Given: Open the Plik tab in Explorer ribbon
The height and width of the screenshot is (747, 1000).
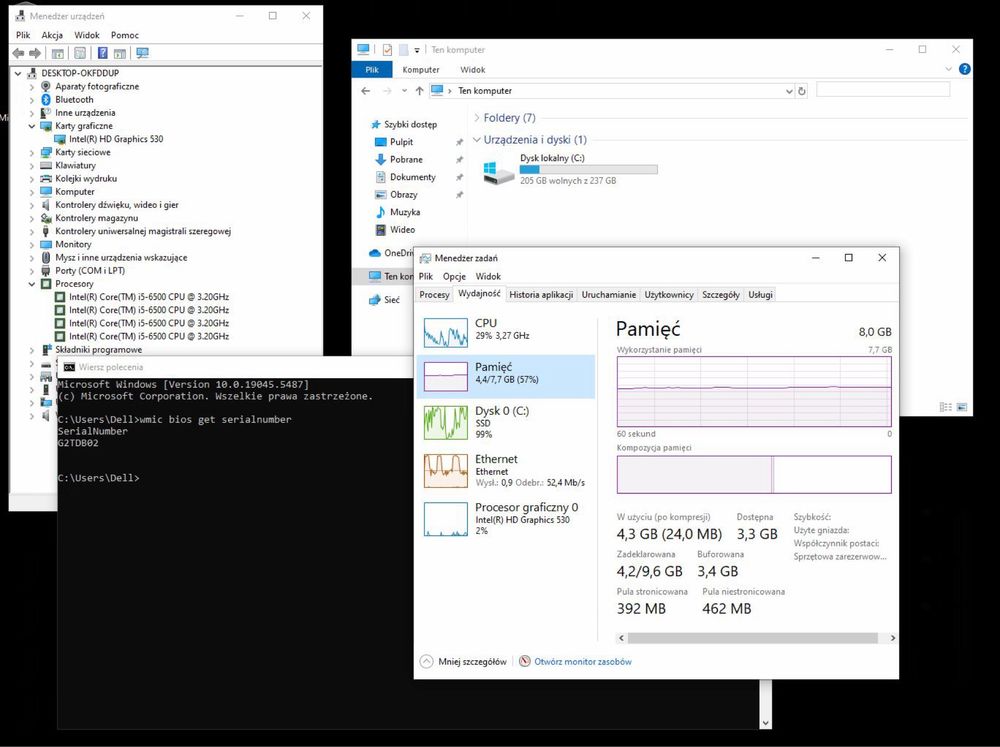Looking at the screenshot, I should click(372, 70).
